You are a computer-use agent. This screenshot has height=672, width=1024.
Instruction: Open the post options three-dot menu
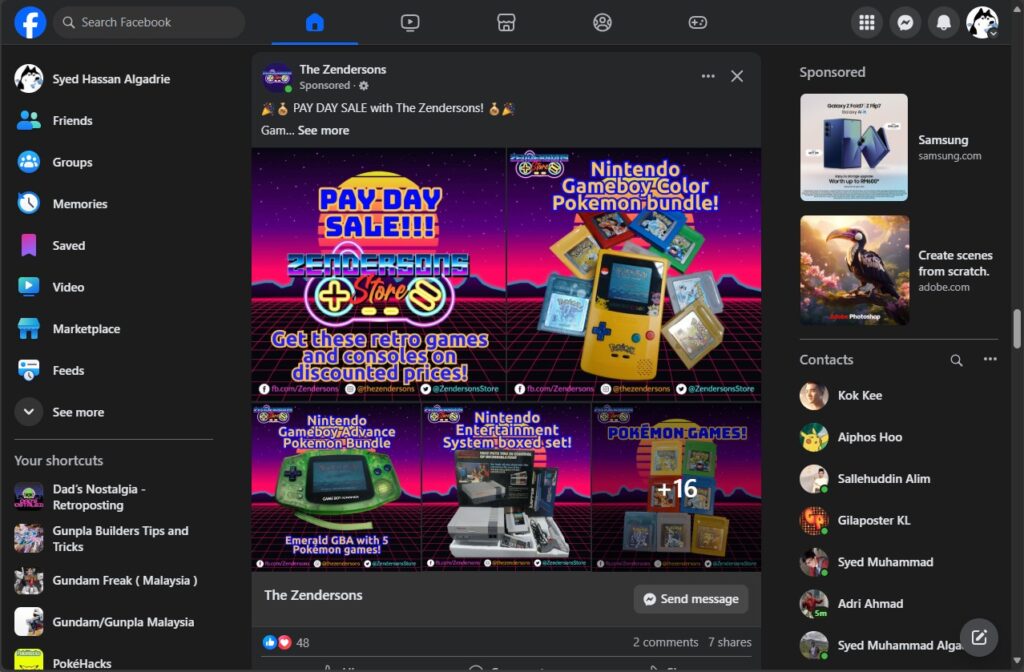(708, 76)
